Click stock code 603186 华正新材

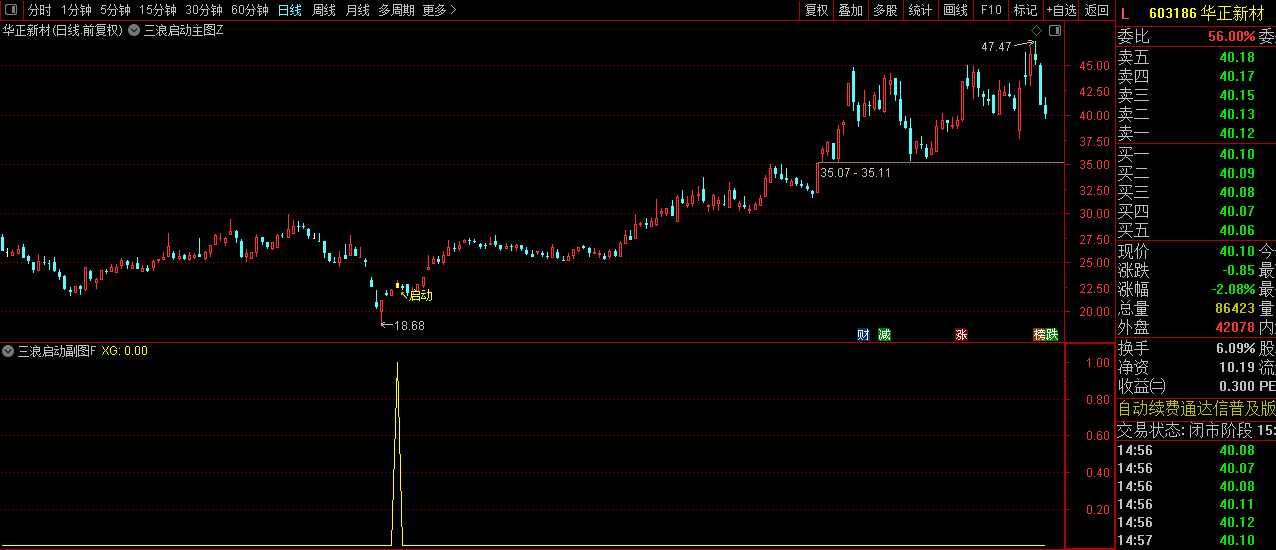tap(1207, 14)
